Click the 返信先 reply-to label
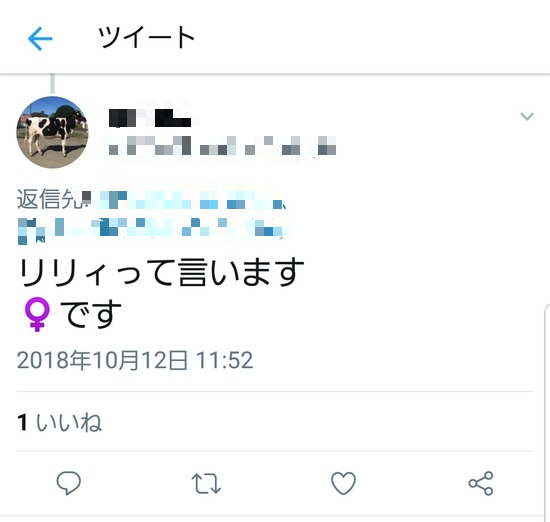 (x=49, y=199)
